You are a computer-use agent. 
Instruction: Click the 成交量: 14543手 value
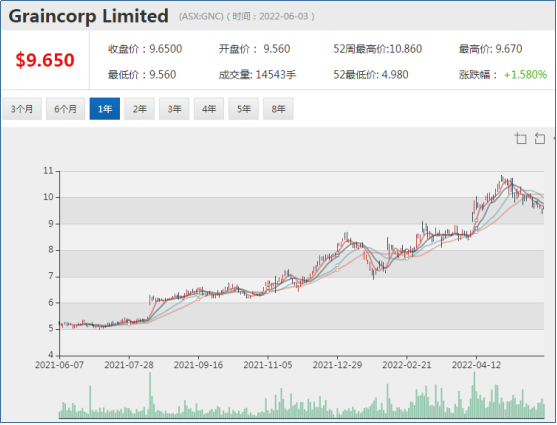258,75
